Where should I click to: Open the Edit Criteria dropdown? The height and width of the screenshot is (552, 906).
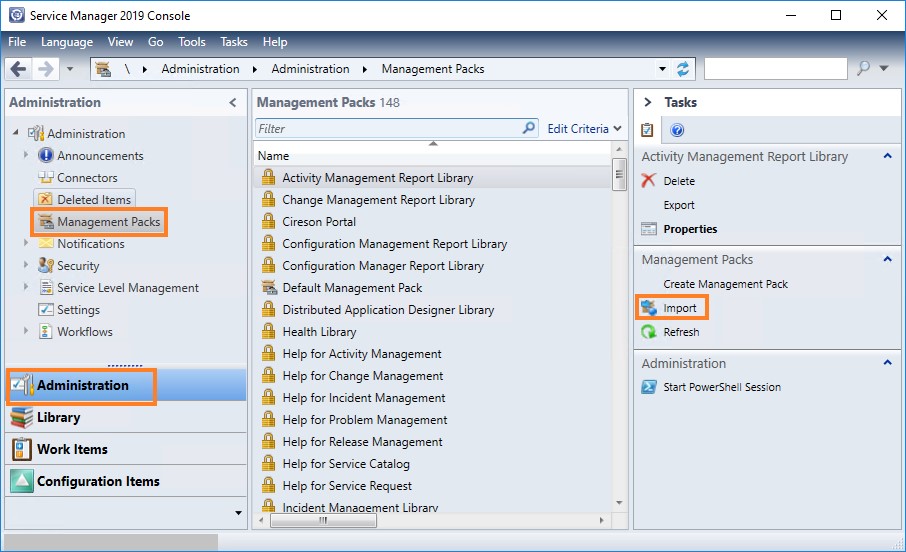[584, 128]
